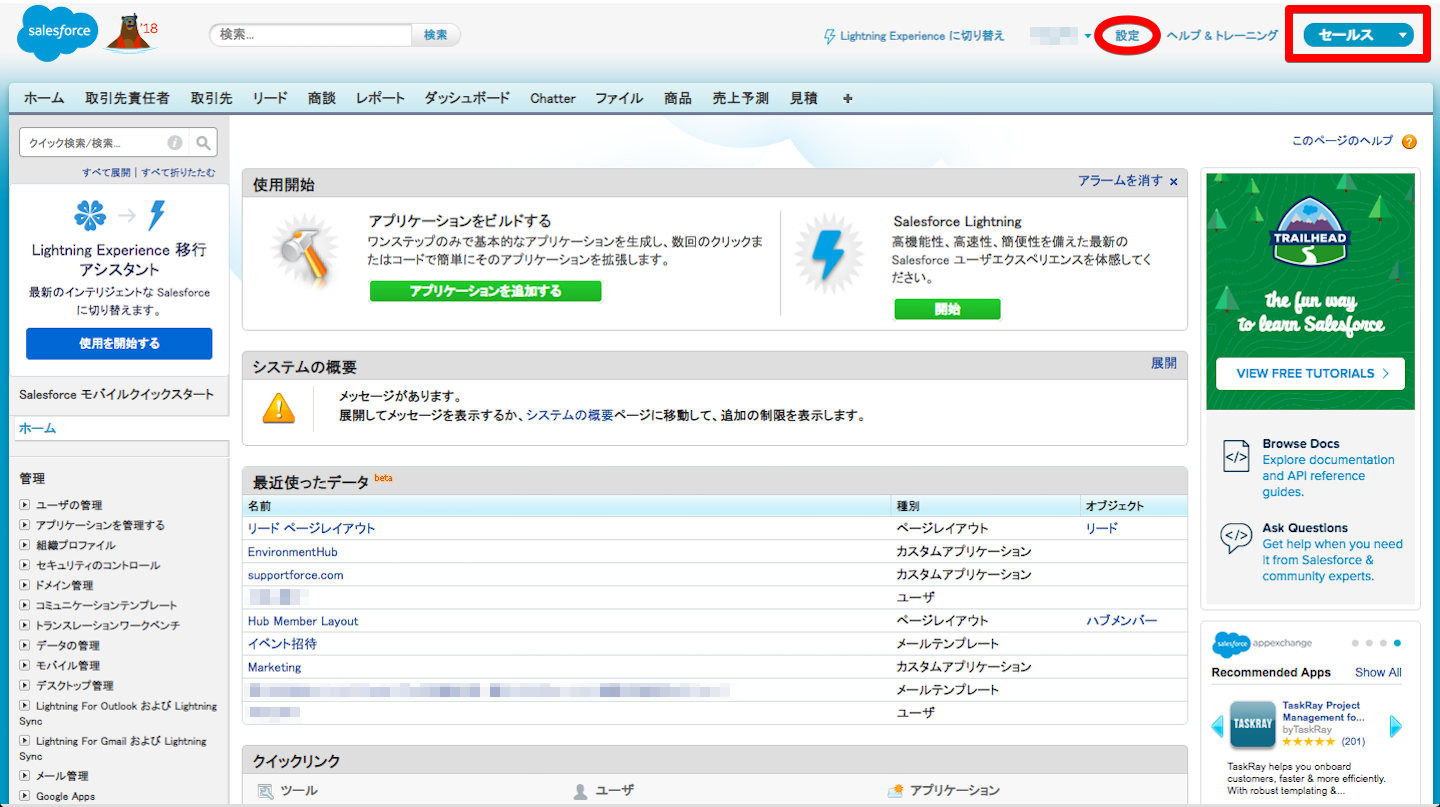Viewport: 1440px width, 807px height.
Task: Open the リード tab
Action: pyautogui.click(x=270, y=98)
